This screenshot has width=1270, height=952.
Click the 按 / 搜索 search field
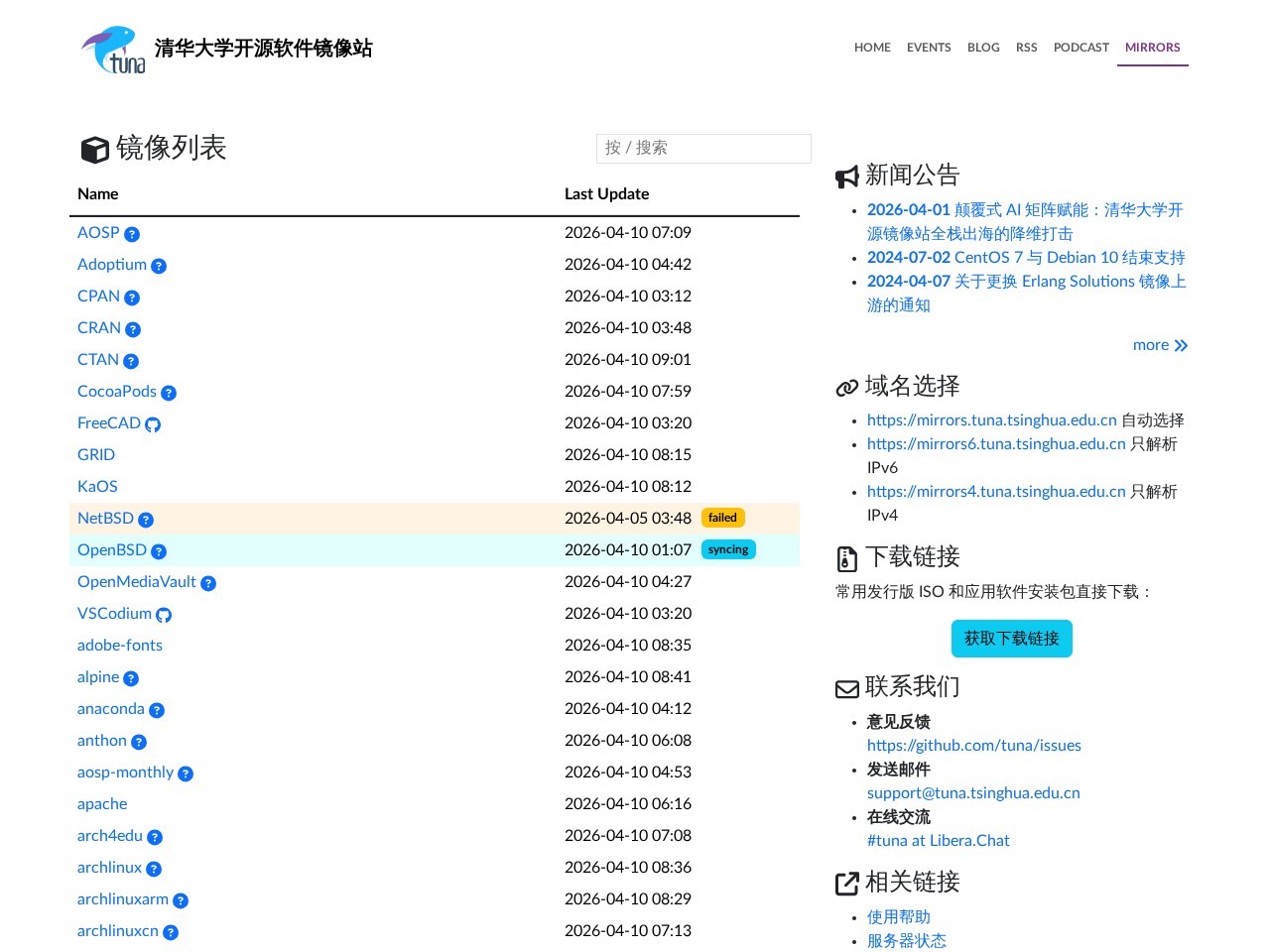(703, 148)
